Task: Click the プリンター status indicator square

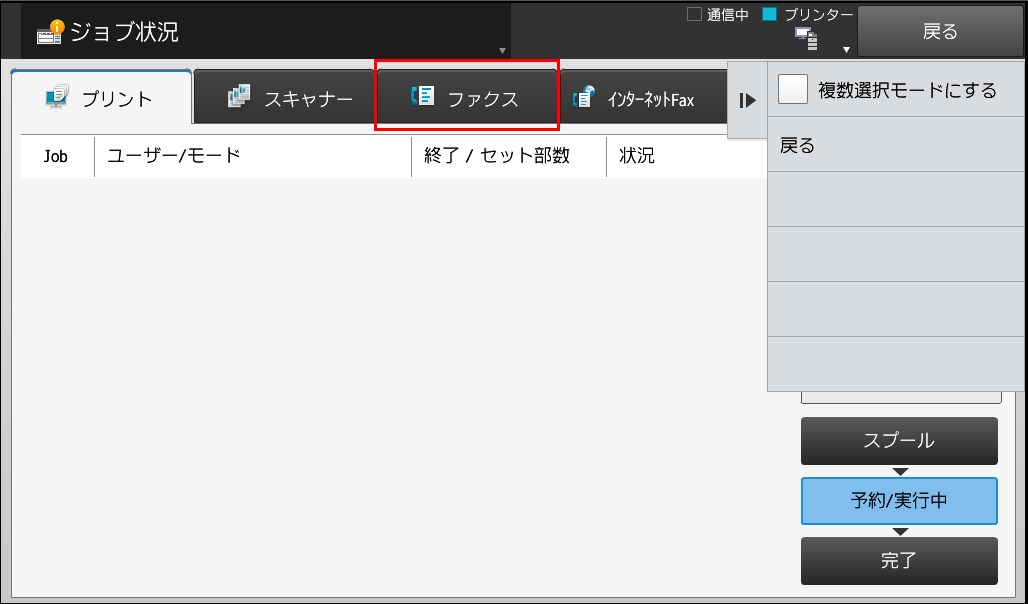Action: click(x=770, y=14)
